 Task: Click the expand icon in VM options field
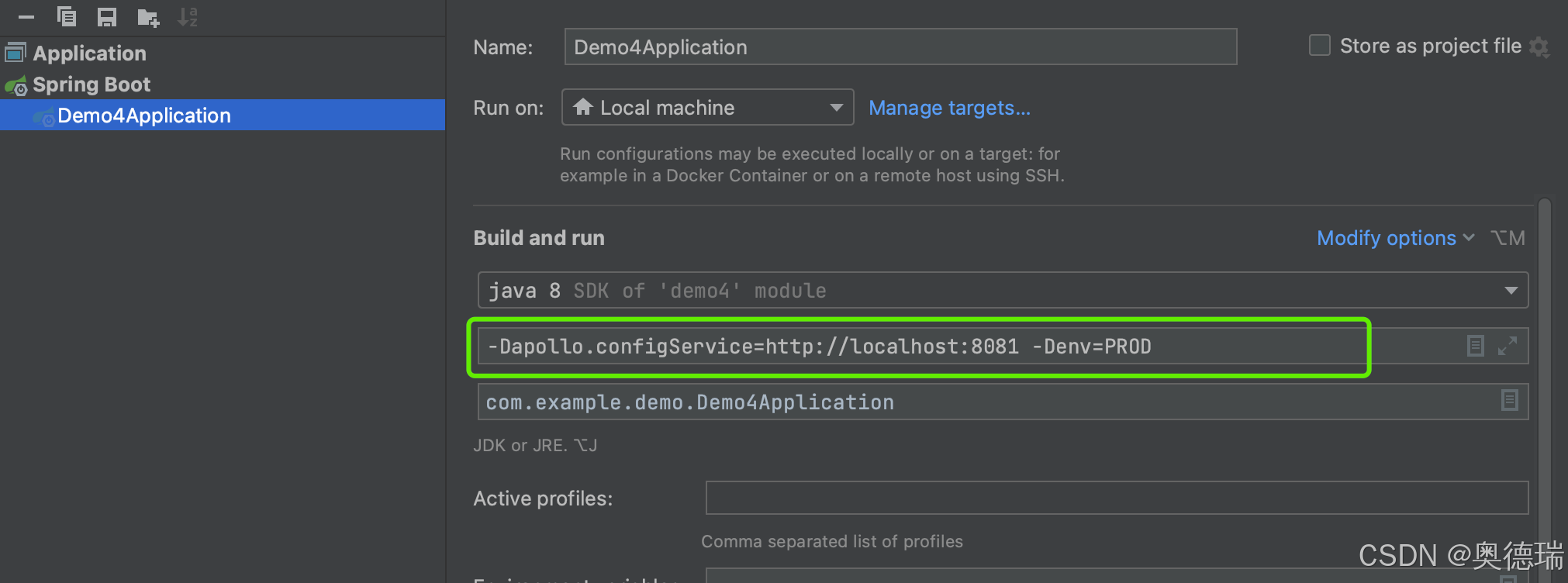pos(1508,346)
